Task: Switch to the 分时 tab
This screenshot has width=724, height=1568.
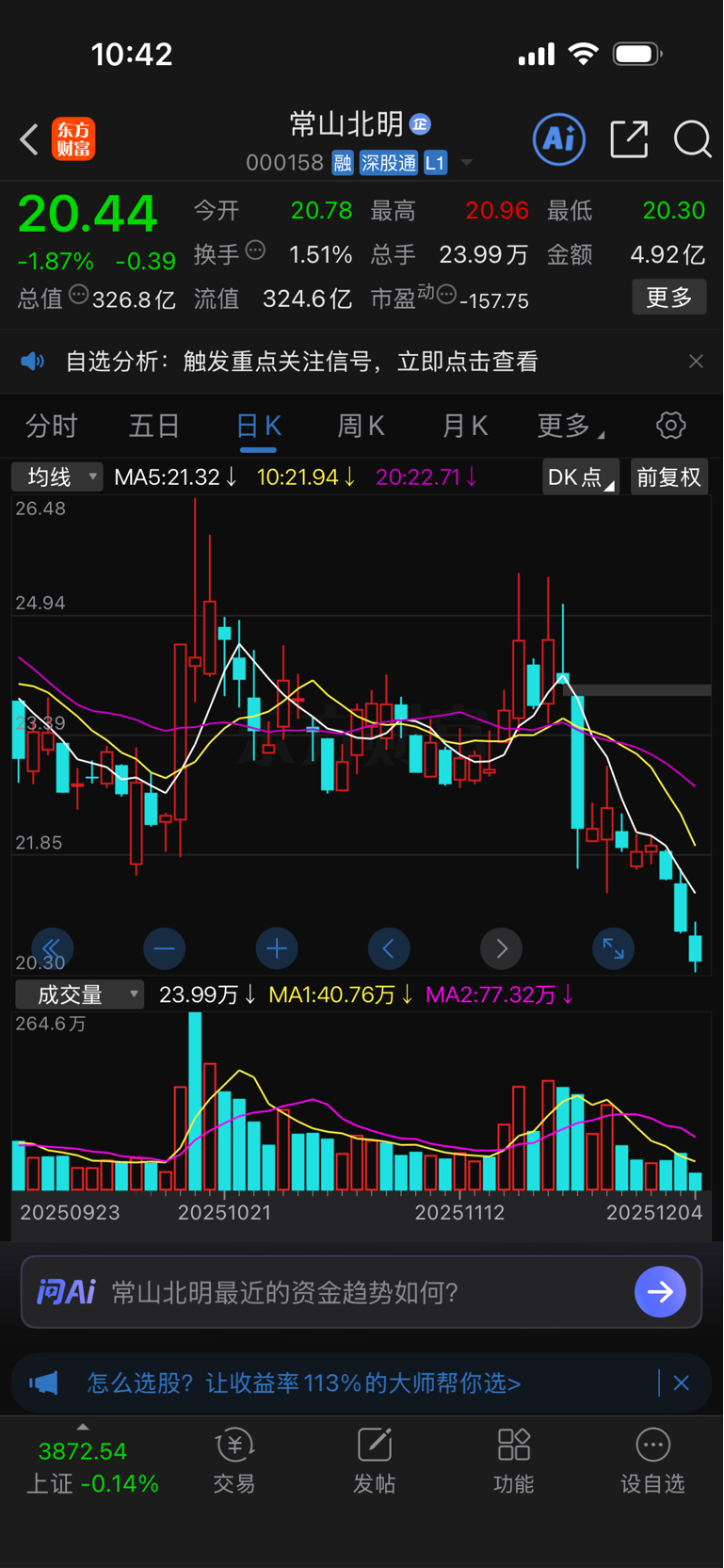Action: [x=51, y=427]
